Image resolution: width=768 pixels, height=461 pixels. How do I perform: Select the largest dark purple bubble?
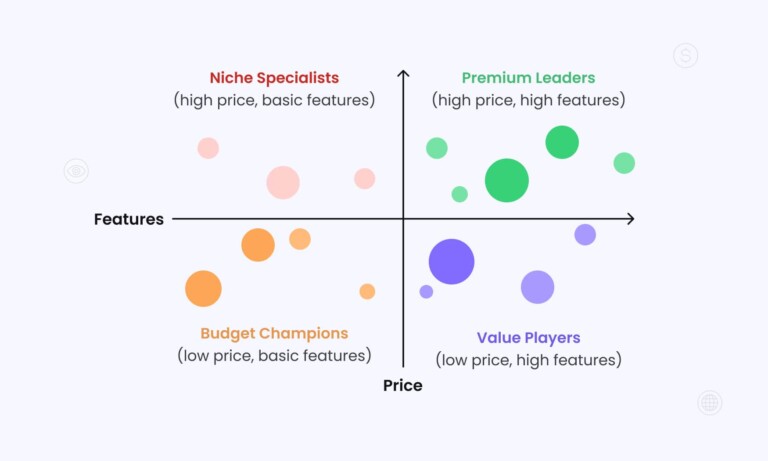point(451,262)
